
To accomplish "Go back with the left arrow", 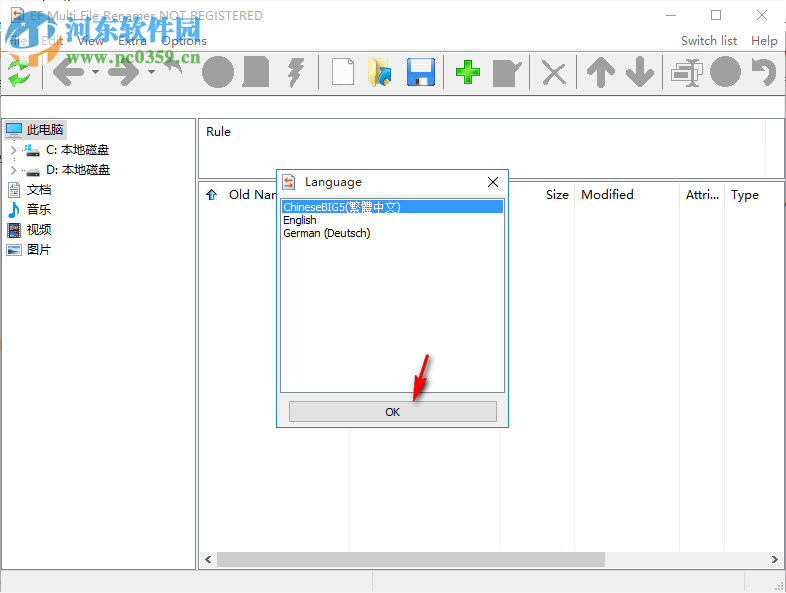I will 68,72.
